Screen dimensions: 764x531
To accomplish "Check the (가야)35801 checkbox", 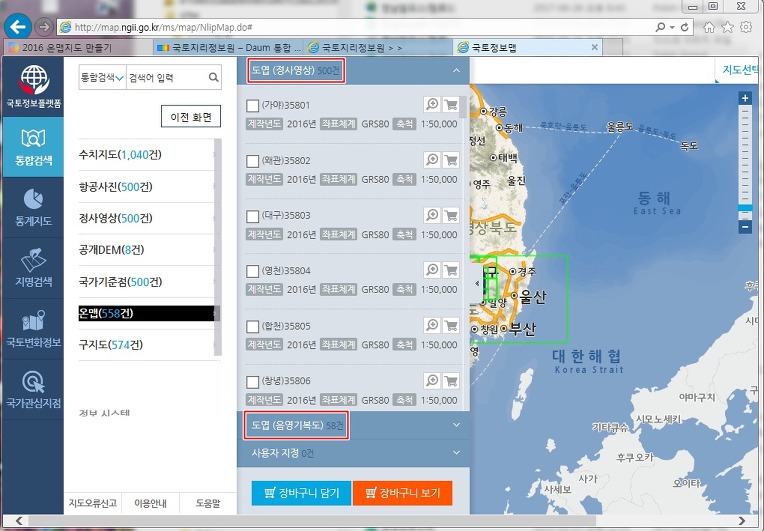I will (253, 106).
